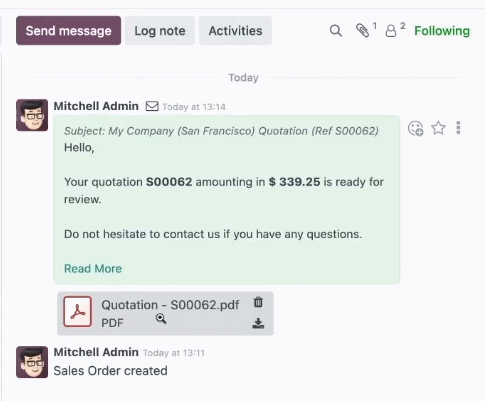Open the Activities tab

(x=235, y=31)
